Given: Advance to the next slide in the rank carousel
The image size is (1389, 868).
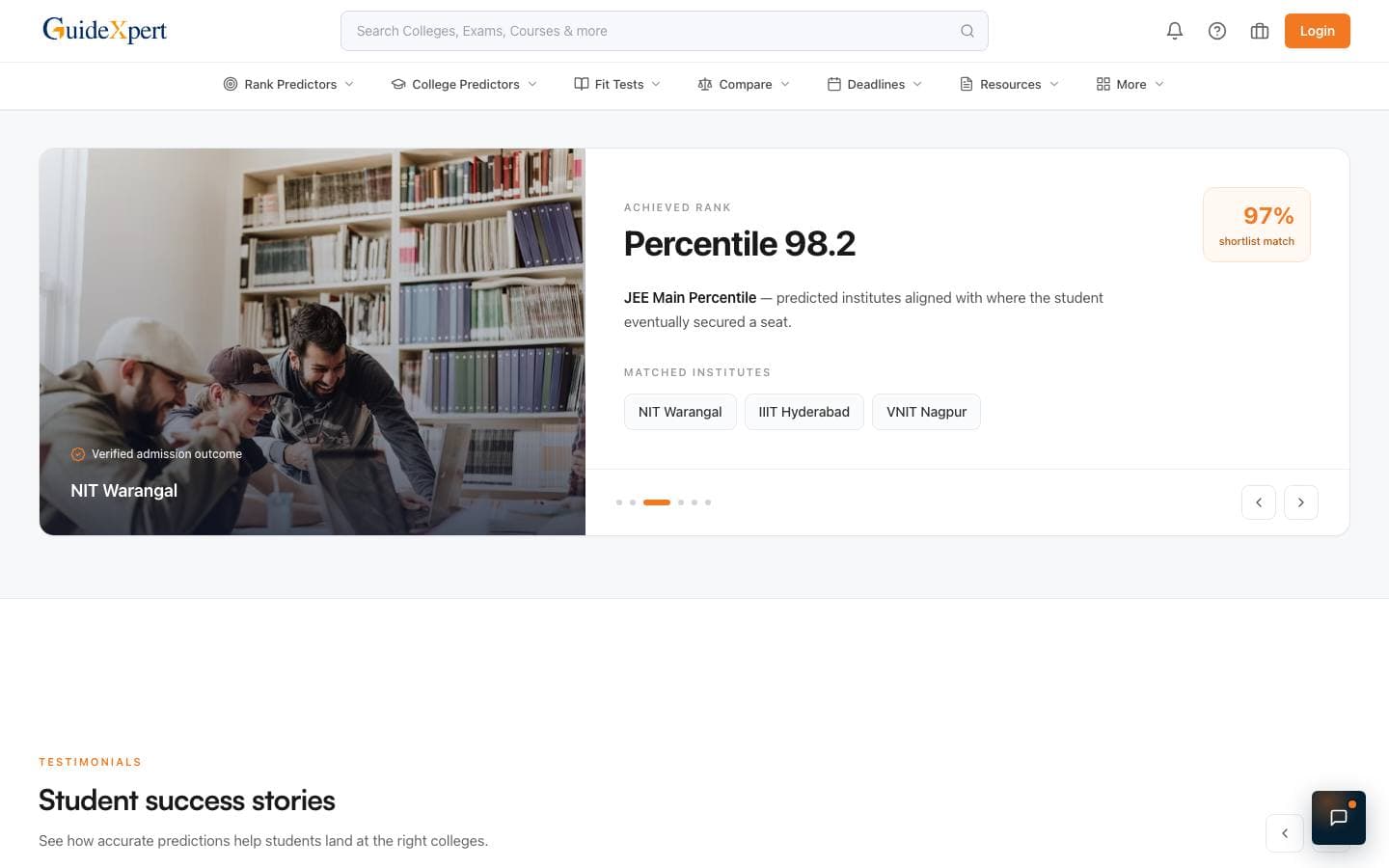Looking at the screenshot, I should click(x=1301, y=502).
